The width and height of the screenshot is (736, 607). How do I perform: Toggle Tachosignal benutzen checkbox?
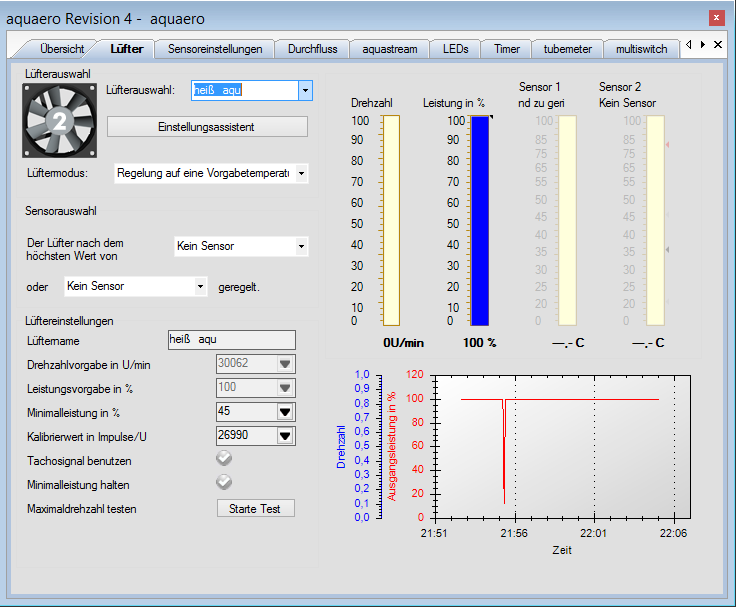225,458
